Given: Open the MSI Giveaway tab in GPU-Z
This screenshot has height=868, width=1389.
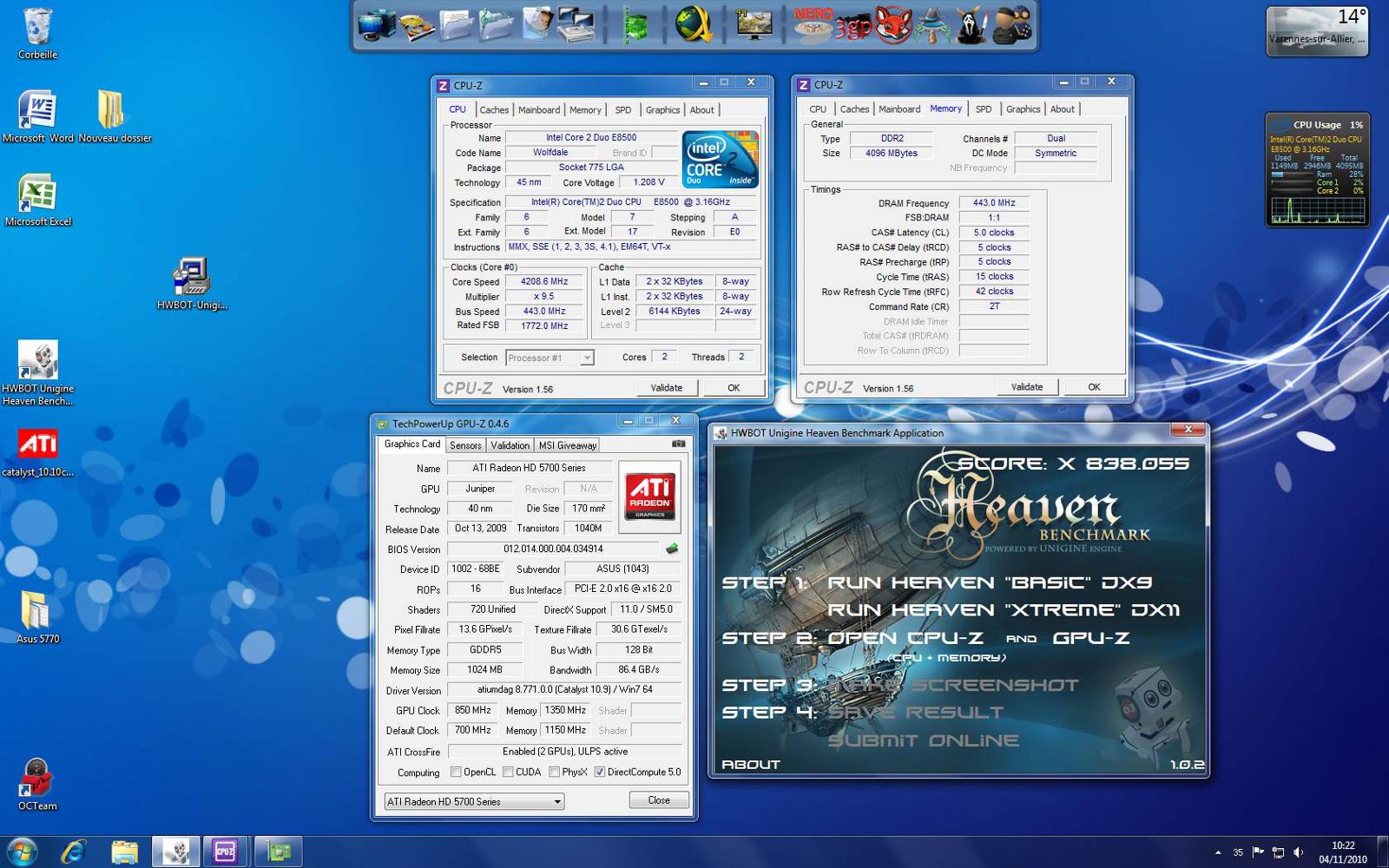Looking at the screenshot, I should (568, 444).
